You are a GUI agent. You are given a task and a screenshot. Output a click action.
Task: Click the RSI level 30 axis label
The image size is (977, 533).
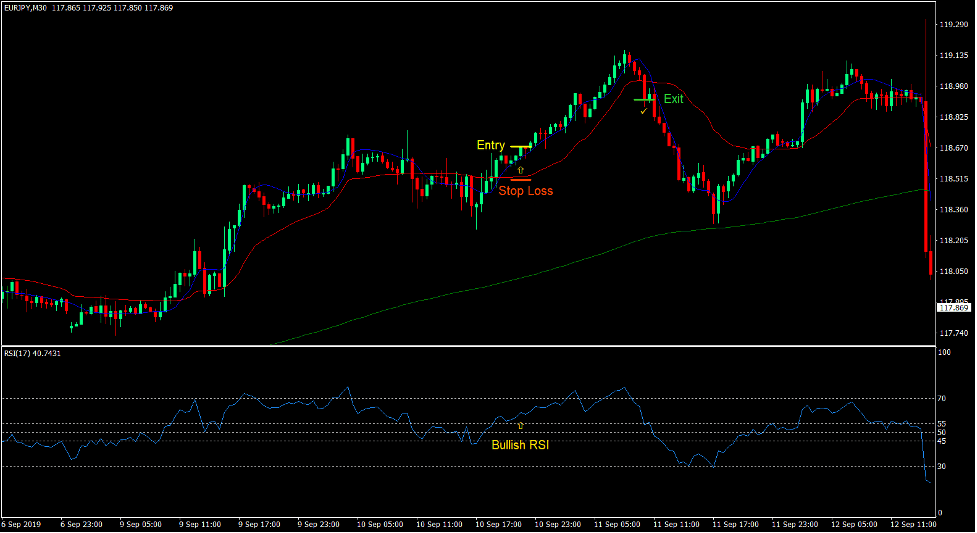pyautogui.click(x=941, y=467)
